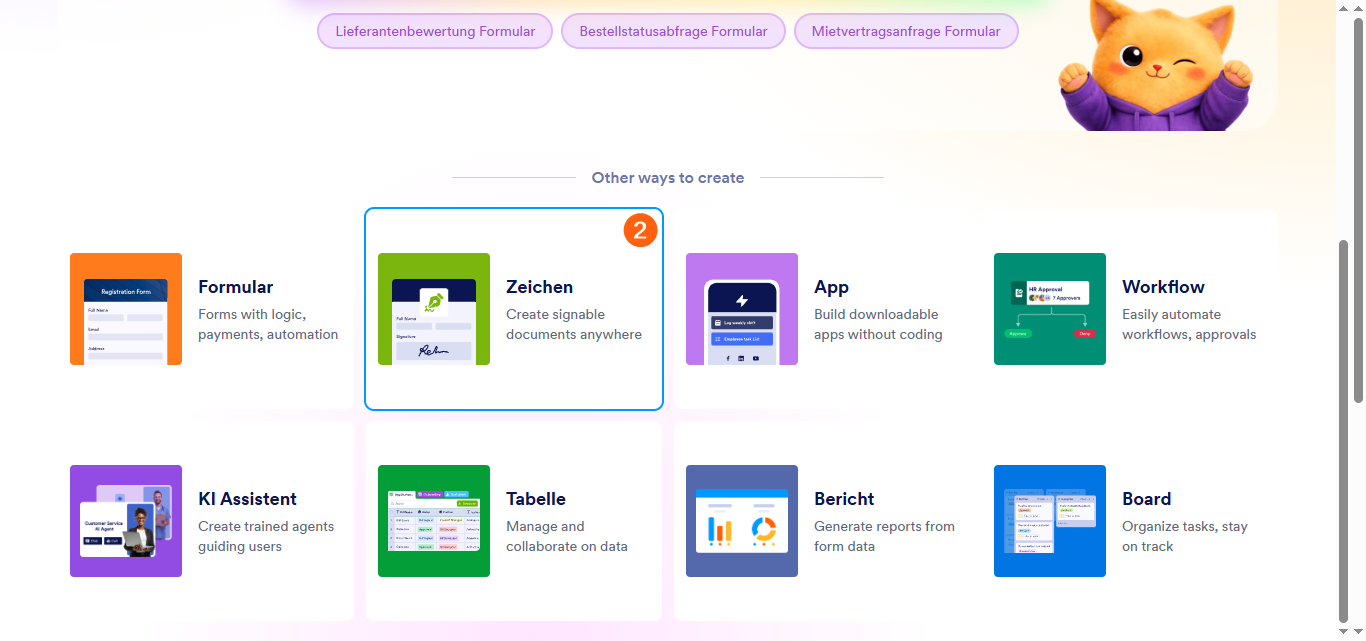
Task: Choose the KI Assistent agent icon
Action: (x=126, y=521)
